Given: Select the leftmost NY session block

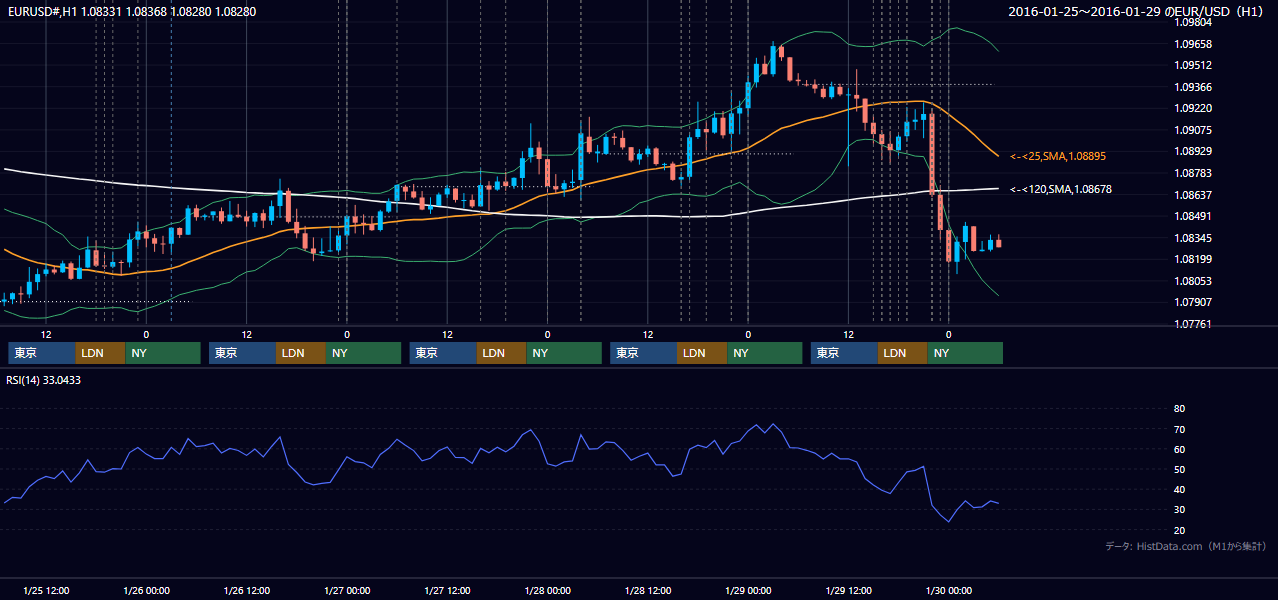Looking at the screenshot, I should tap(163, 353).
